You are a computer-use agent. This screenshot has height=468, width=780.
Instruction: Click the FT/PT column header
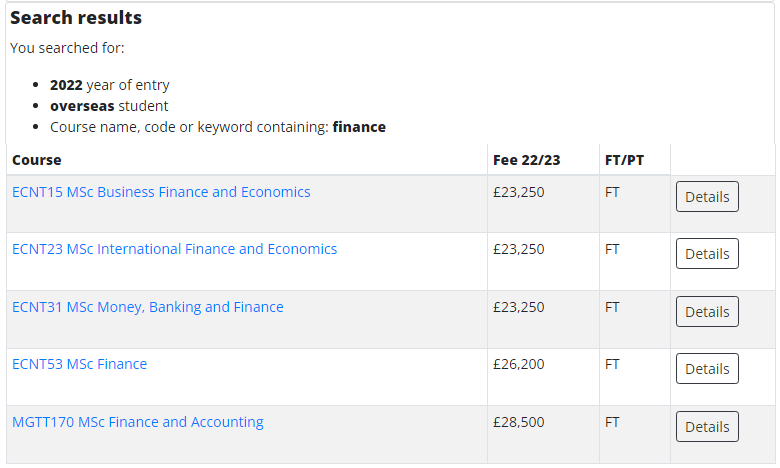(x=625, y=160)
